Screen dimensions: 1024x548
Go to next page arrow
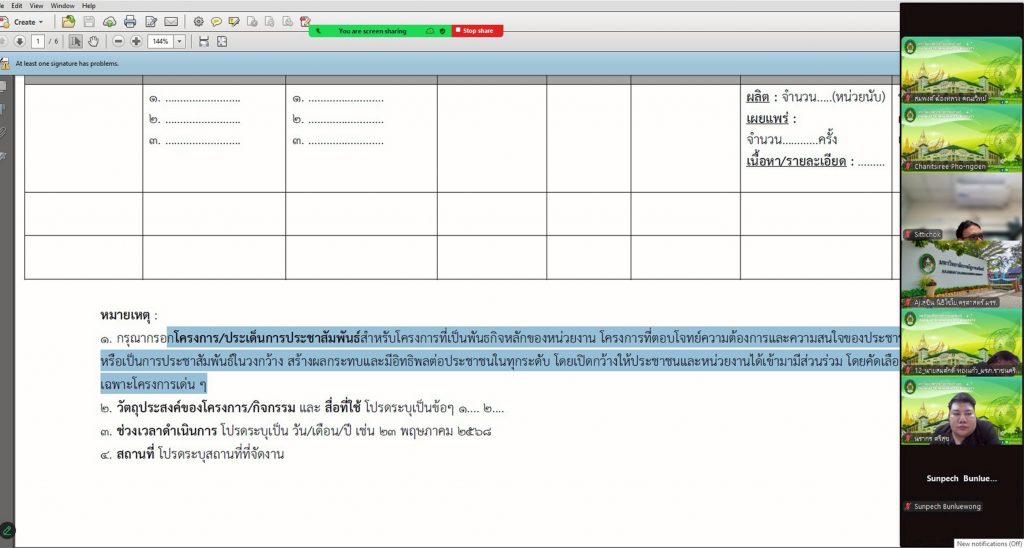click(x=19, y=41)
